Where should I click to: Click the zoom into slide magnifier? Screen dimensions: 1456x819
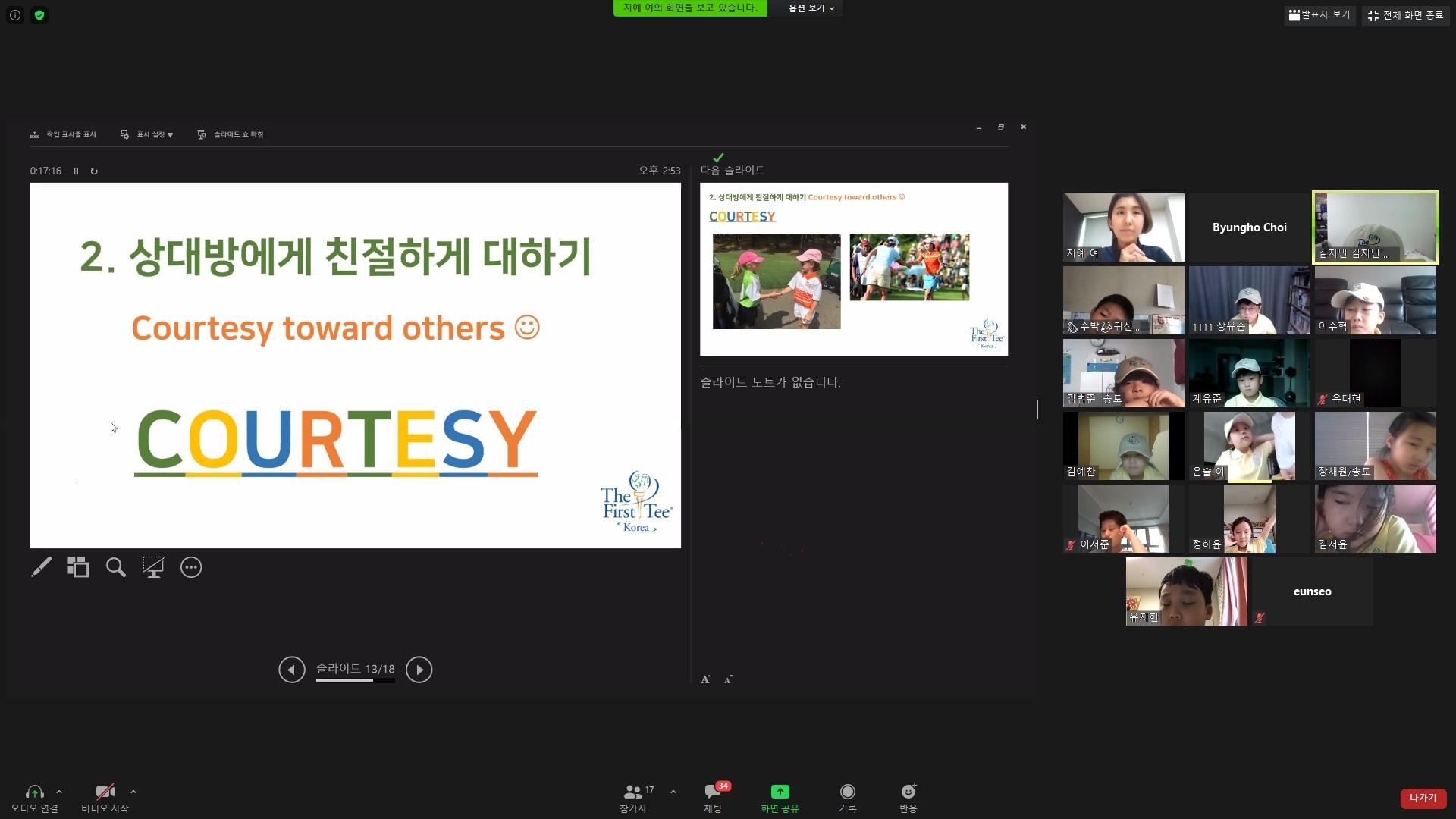(x=115, y=567)
